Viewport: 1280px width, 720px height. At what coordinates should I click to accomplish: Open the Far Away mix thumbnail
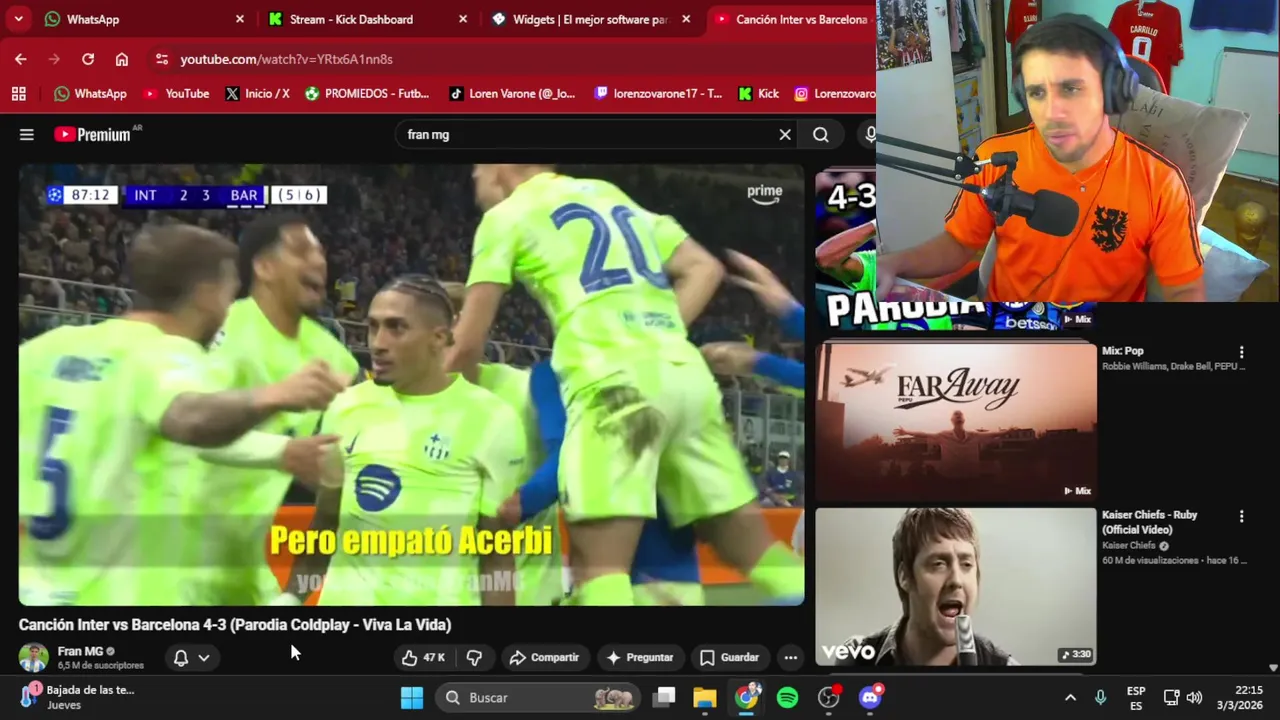click(x=956, y=421)
